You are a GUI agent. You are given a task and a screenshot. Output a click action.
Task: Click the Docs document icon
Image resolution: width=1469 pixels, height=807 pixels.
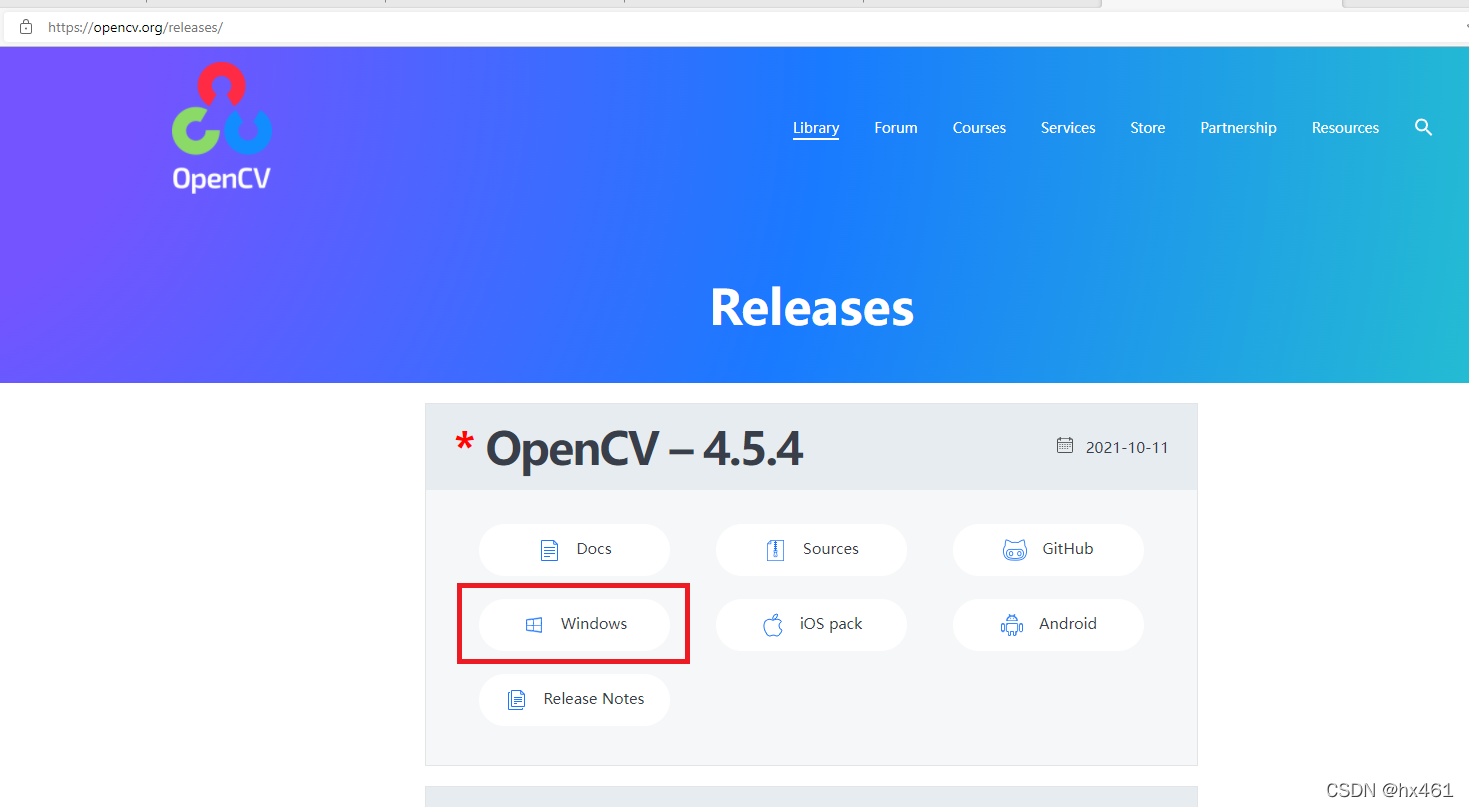click(x=549, y=550)
